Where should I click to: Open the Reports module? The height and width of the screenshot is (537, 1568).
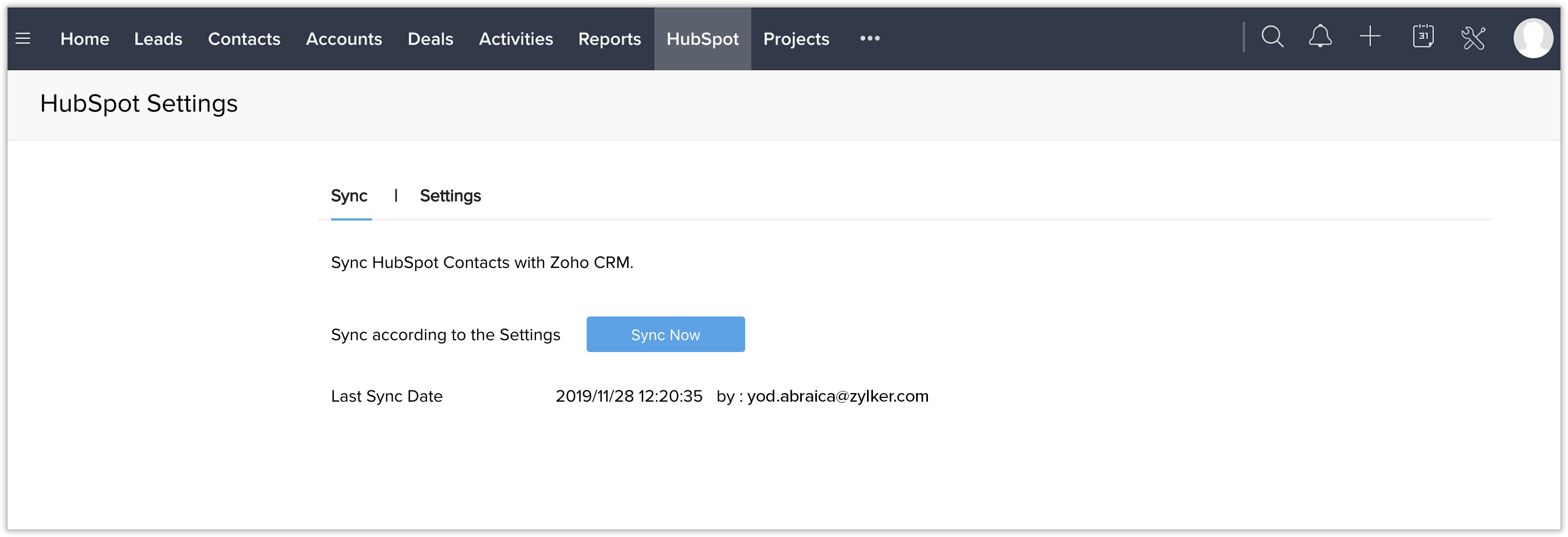[609, 39]
